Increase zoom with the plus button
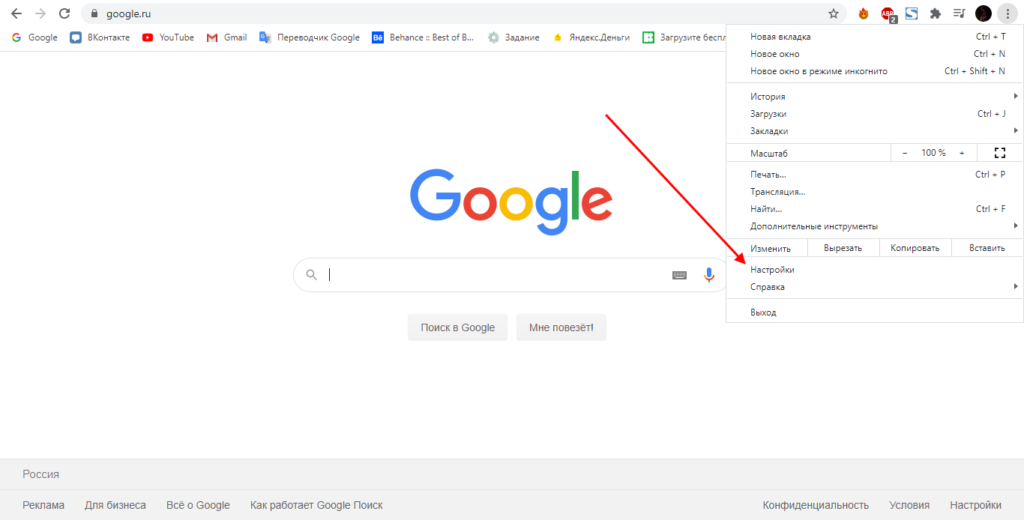1024x520 pixels. (962, 153)
